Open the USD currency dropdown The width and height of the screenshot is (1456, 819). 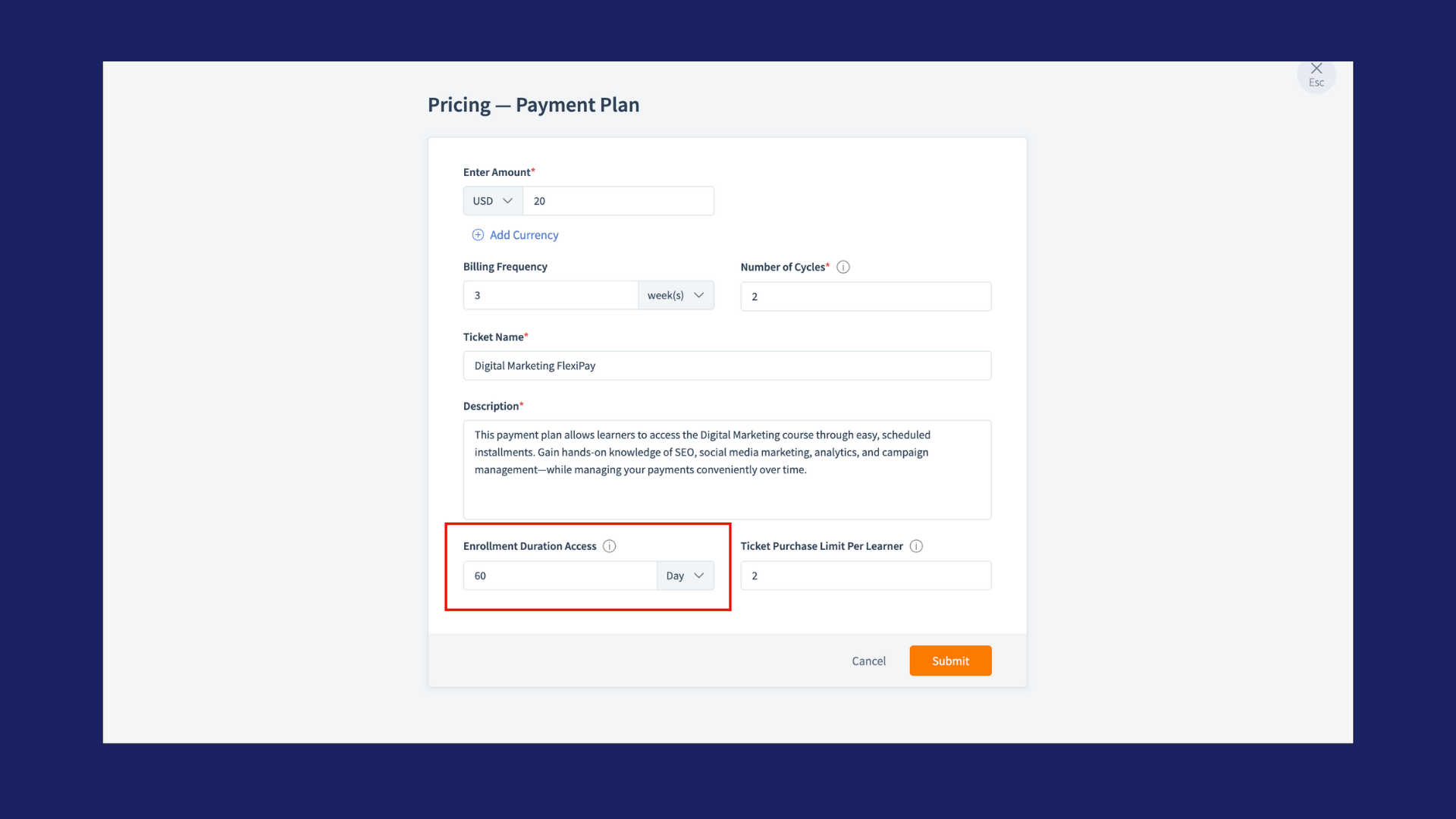click(x=493, y=201)
